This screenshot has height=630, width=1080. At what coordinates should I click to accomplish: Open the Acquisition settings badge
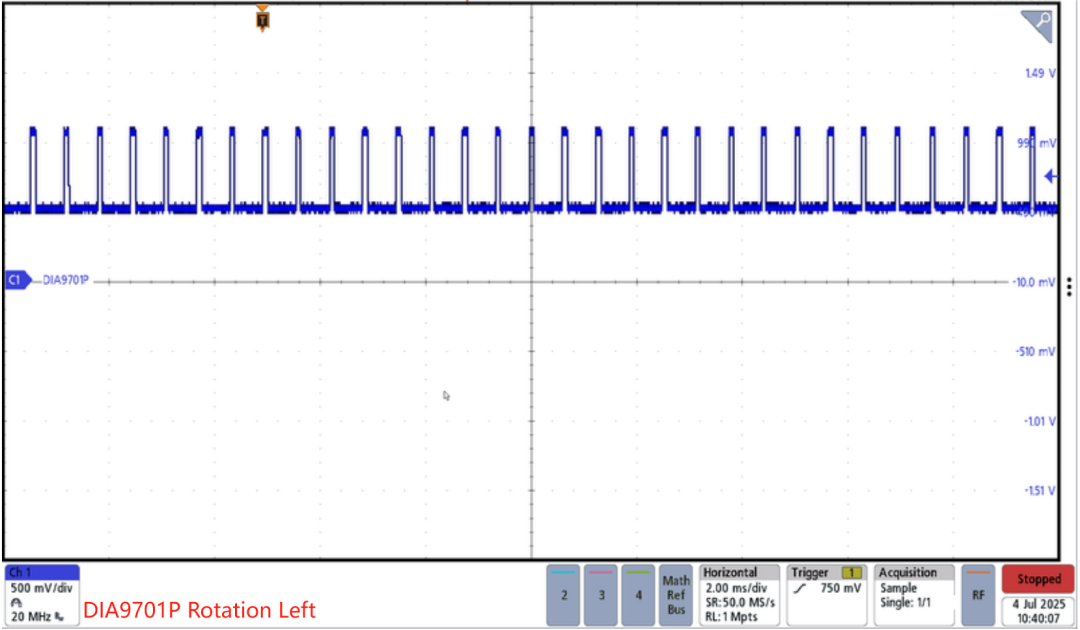coord(913,594)
